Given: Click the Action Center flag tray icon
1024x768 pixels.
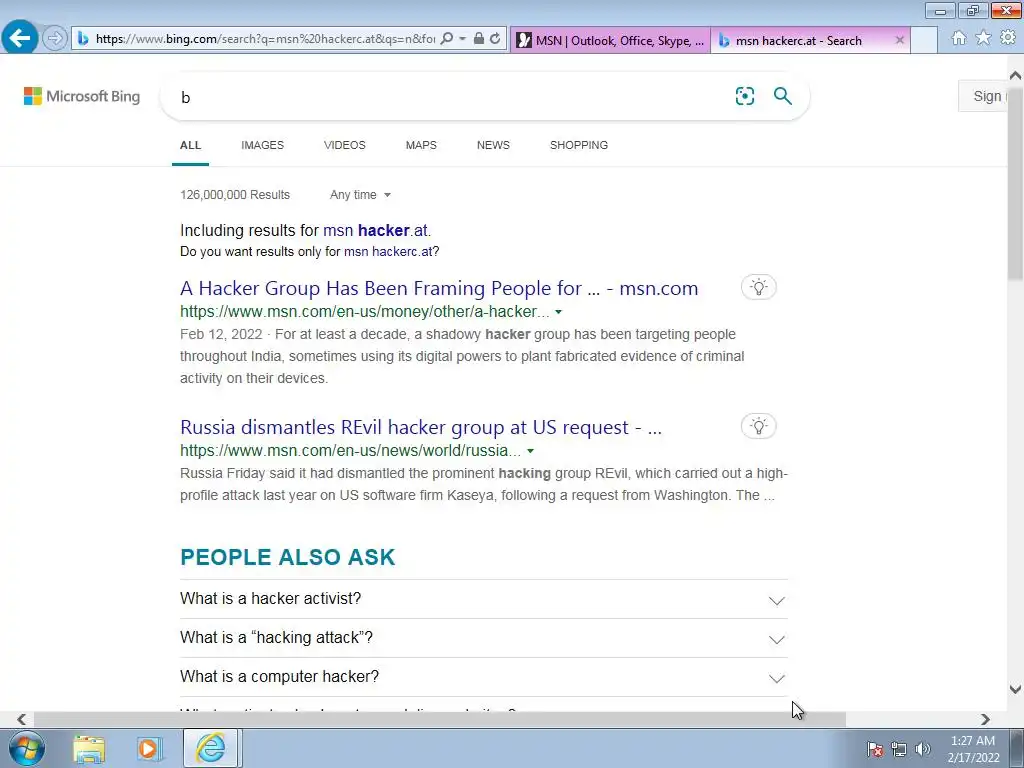Looking at the screenshot, I should click(874, 749).
